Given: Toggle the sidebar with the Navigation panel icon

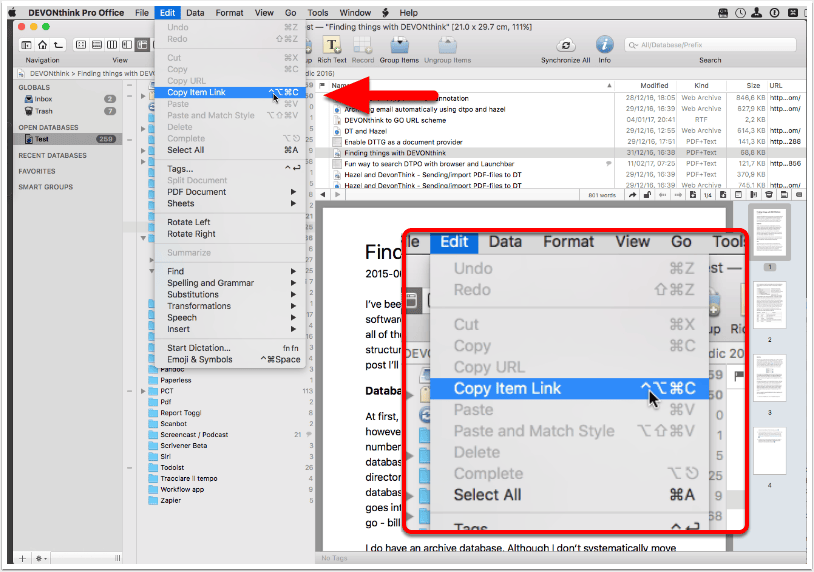Looking at the screenshot, I should [26, 45].
